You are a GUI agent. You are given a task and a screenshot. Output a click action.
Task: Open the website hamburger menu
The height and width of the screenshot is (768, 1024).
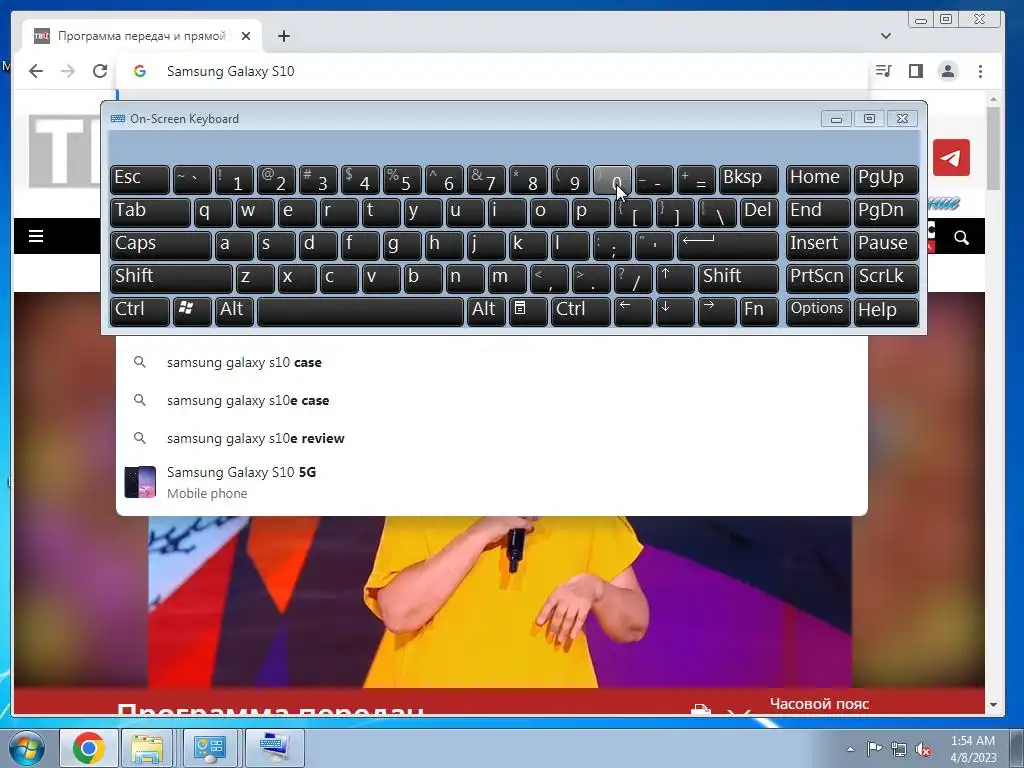[x=36, y=236]
